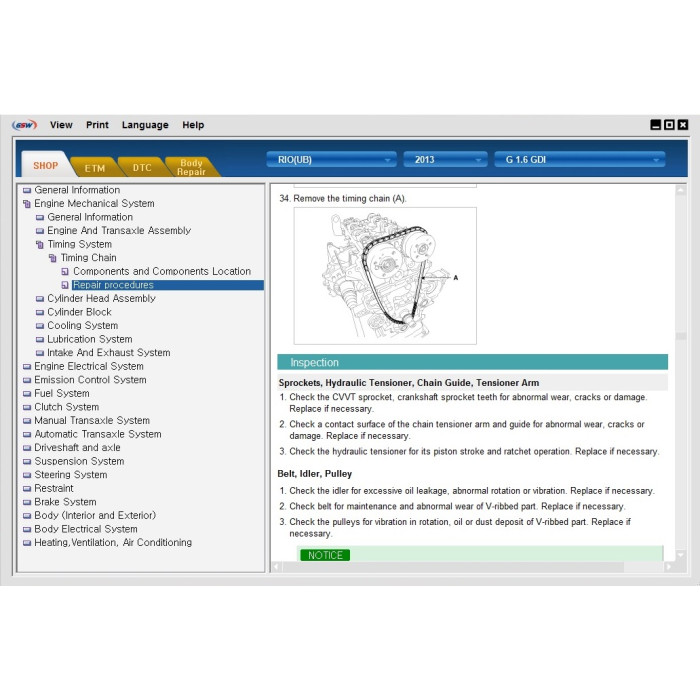Click the horizontal scroll right arrow
Screen dimensions: 700x700
(668, 567)
